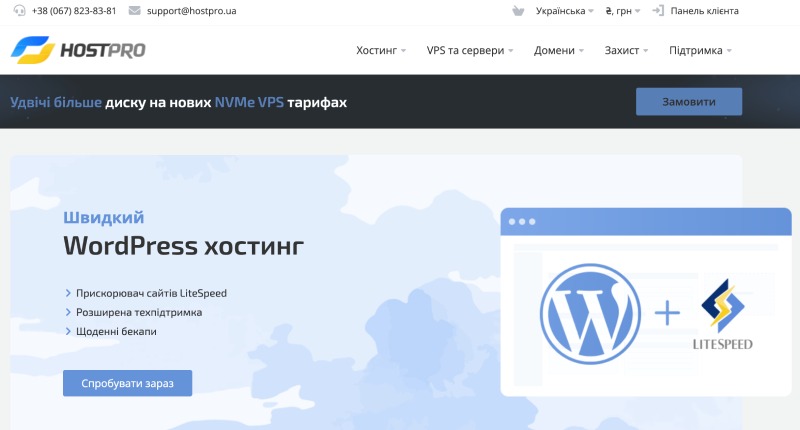Open the ₴, грн currency dropdown
Image resolution: width=800 pixels, height=430 pixels.
(x=622, y=11)
